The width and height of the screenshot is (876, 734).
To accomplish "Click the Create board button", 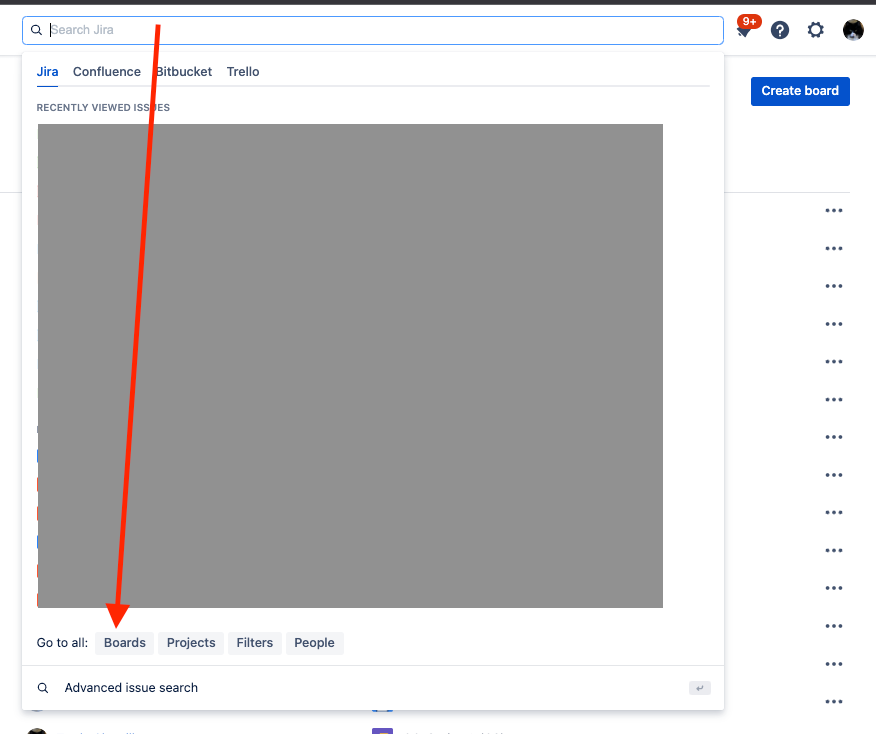I will (799, 91).
